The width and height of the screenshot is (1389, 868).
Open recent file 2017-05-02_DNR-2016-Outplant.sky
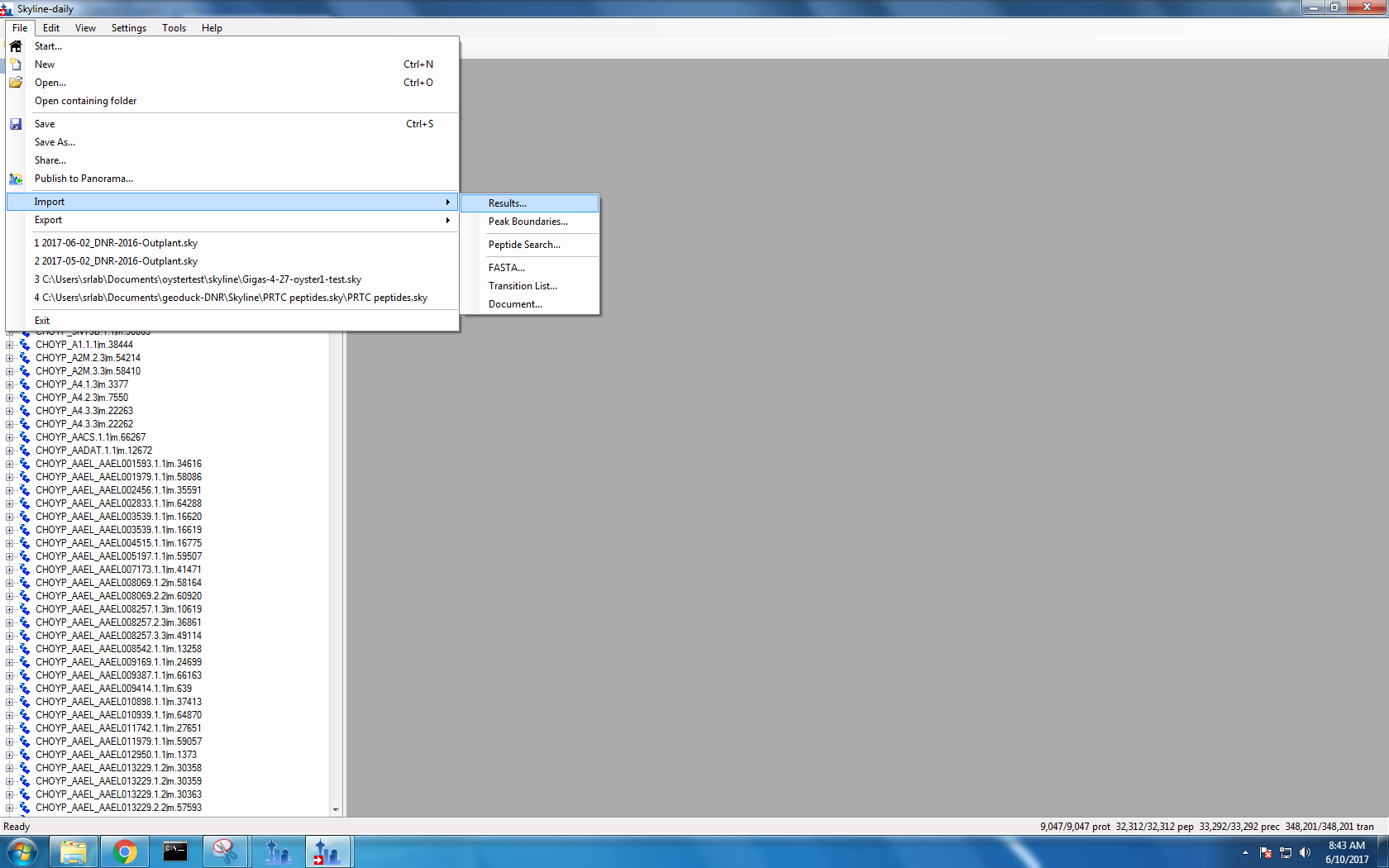[x=232, y=261]
